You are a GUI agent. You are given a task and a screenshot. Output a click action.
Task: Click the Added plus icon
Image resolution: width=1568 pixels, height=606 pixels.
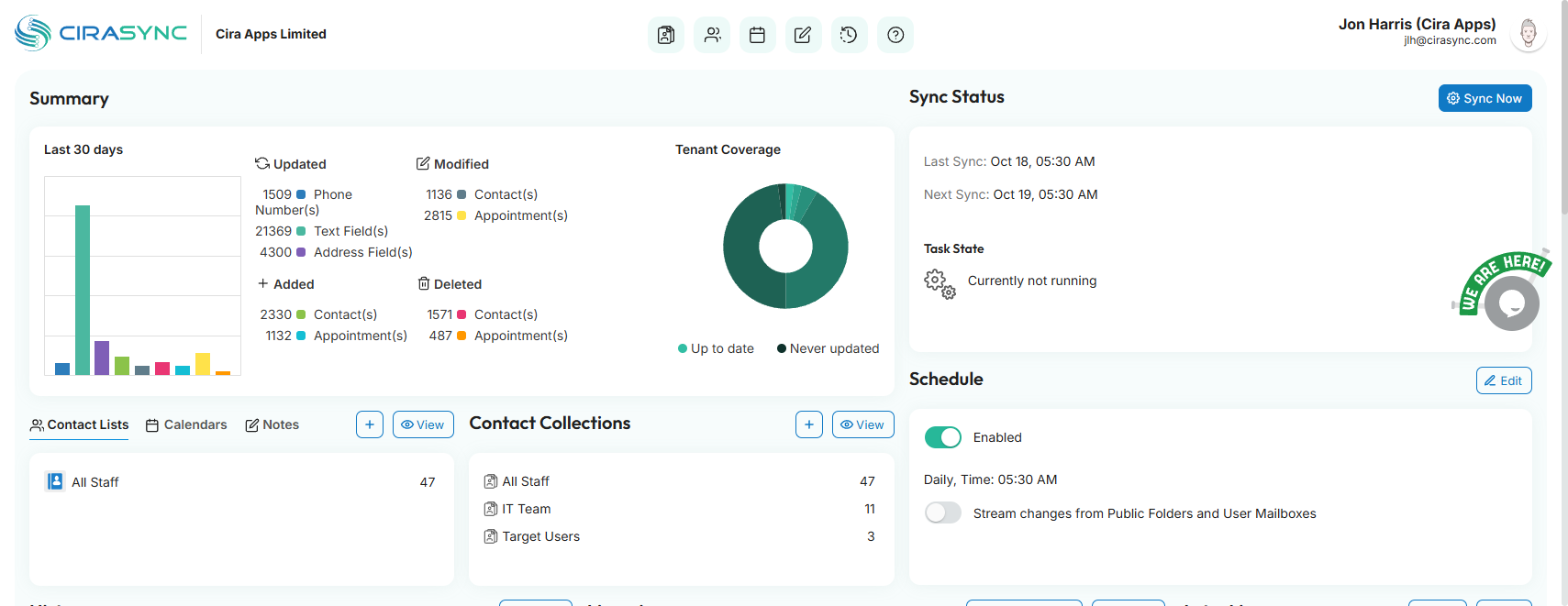pyautogui.click(x=263, y=283)
